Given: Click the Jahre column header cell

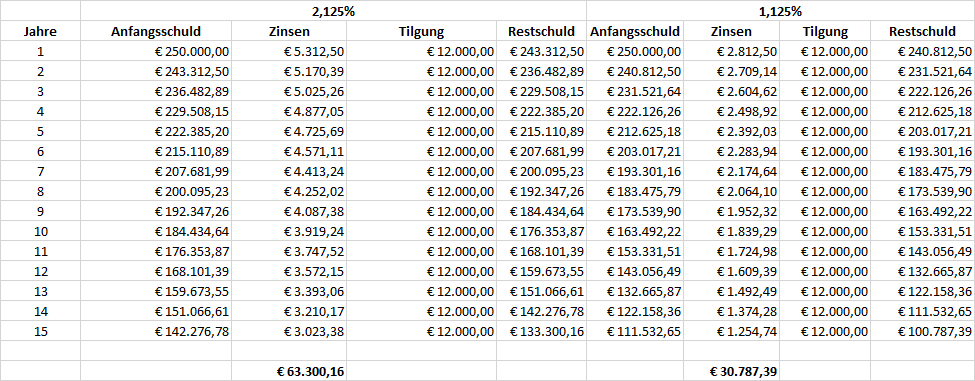Looking at the screenshot, I should [x=41, y=31].
